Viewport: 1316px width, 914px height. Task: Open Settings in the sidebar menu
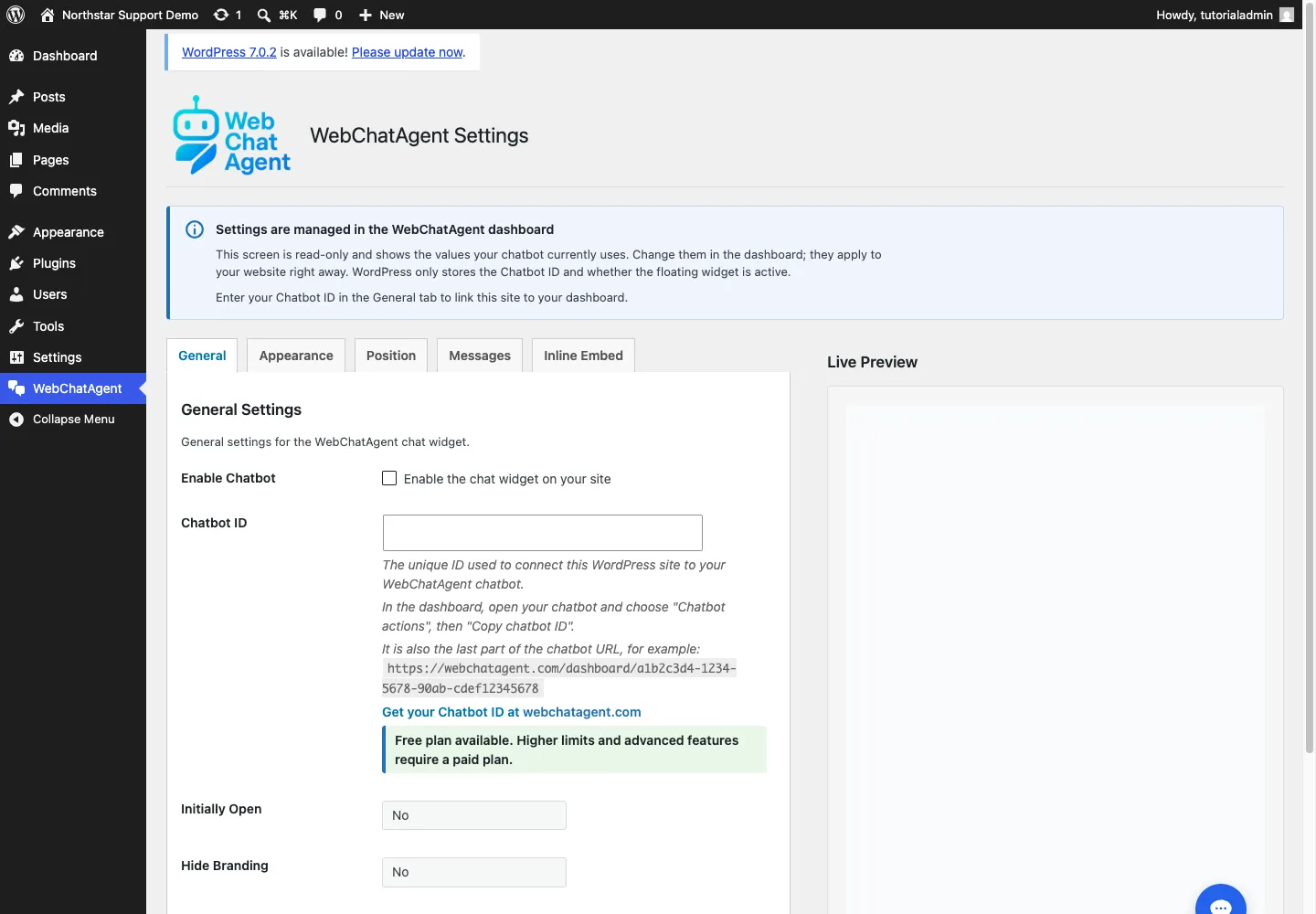(73, 357)
